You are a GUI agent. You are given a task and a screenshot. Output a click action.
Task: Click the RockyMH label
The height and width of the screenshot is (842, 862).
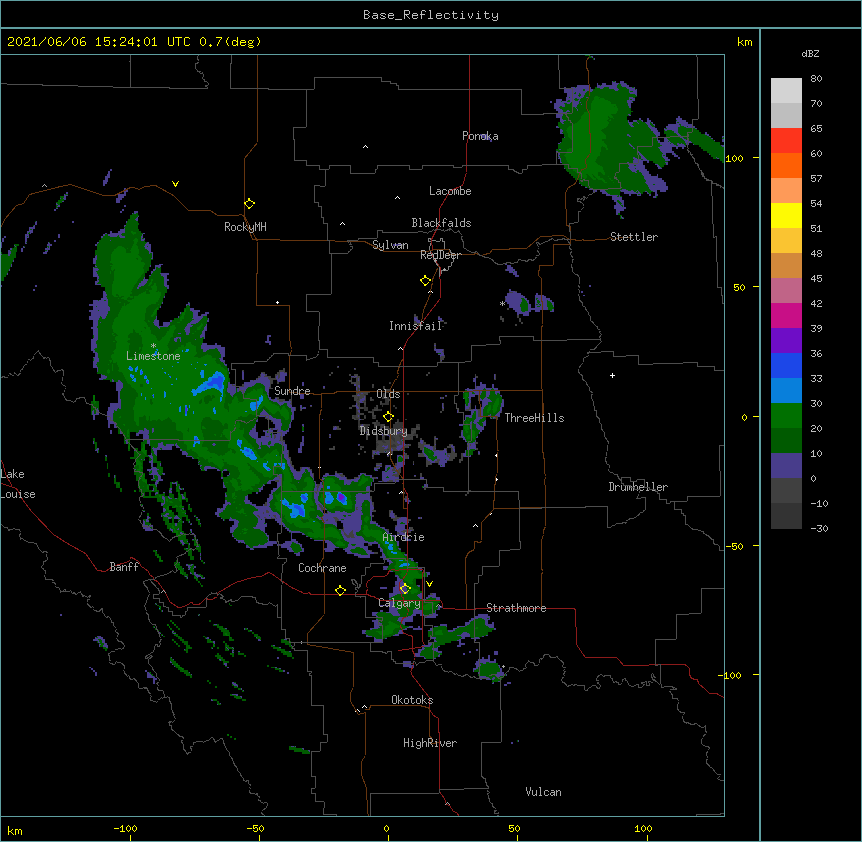pyautogui.click(x=245, y=227)
